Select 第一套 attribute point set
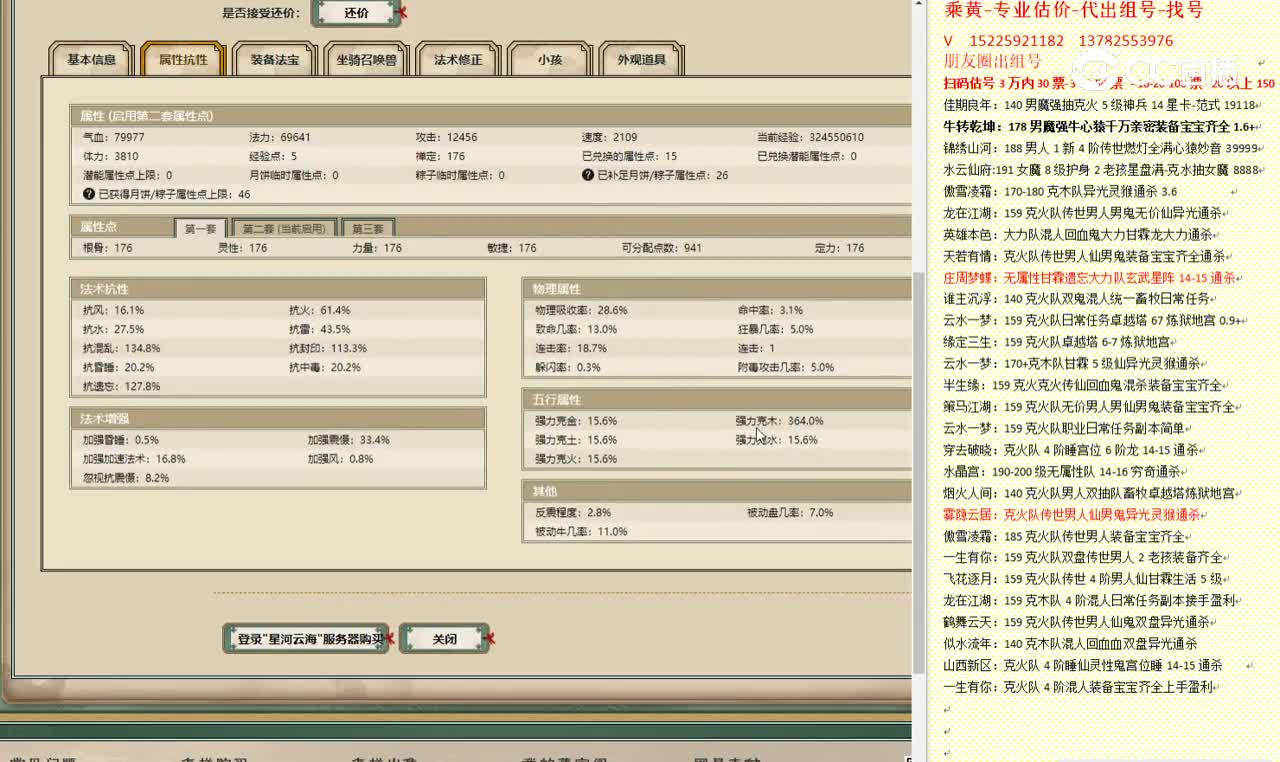This screenshot has width=1280, height=762. tap(201, 228)
